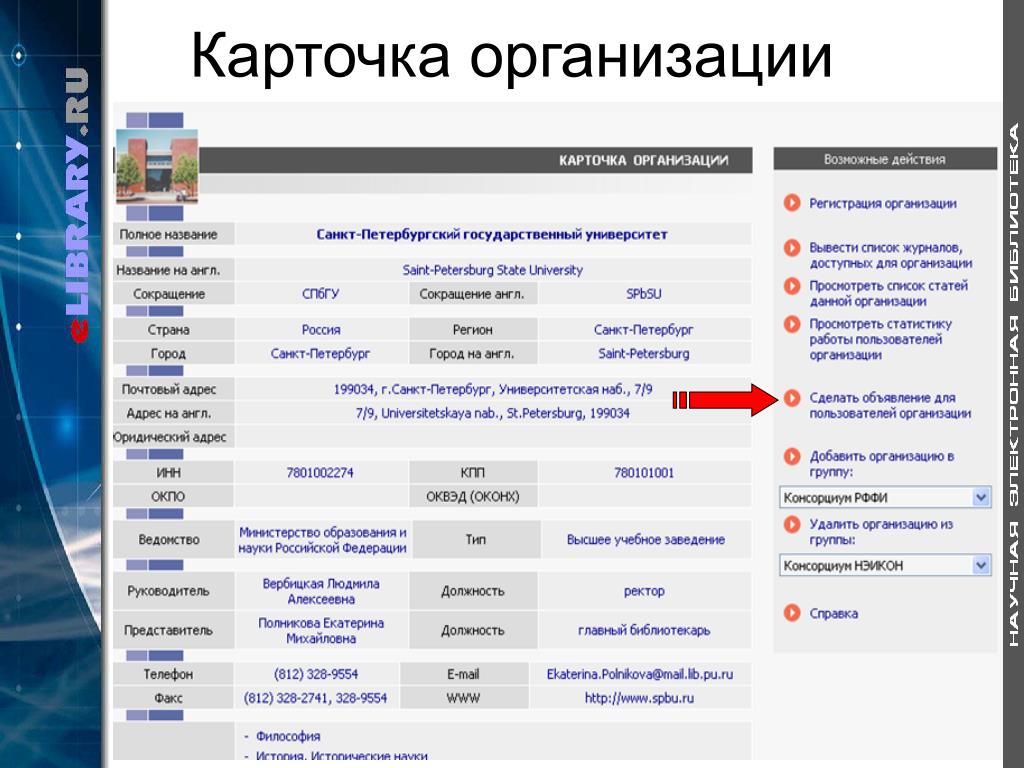Click Сделать объявление для пользователей организации
This screenshot has width=1024, height=768.
coord(890,406)
